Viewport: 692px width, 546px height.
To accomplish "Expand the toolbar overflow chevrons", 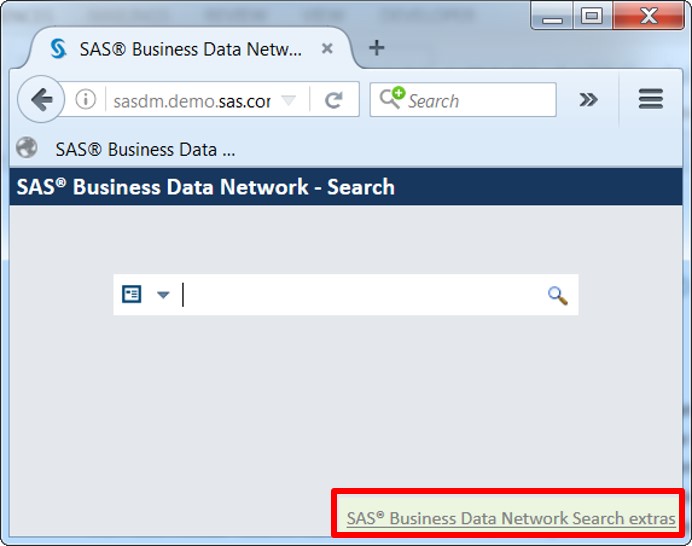I will point(588,99).
